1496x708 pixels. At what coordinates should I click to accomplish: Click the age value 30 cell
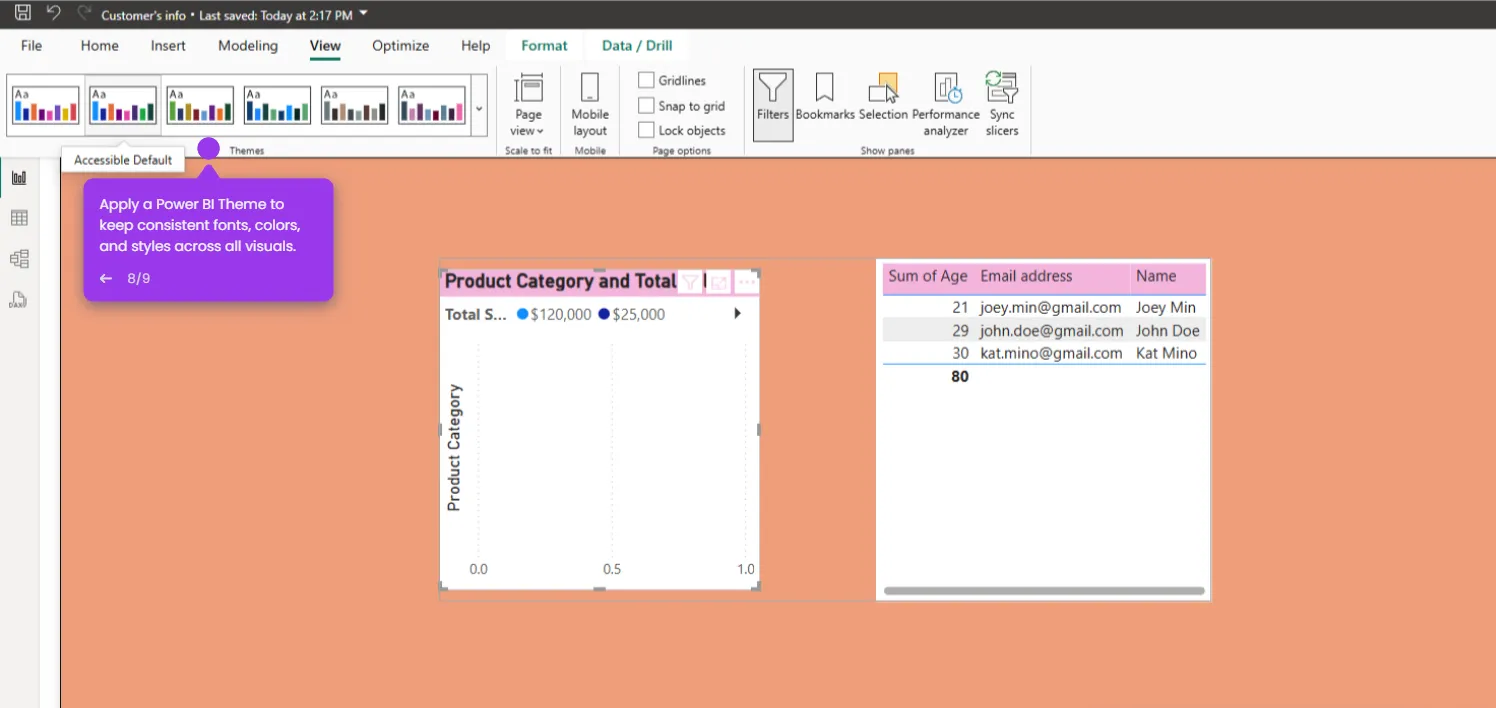click(960, 354)
